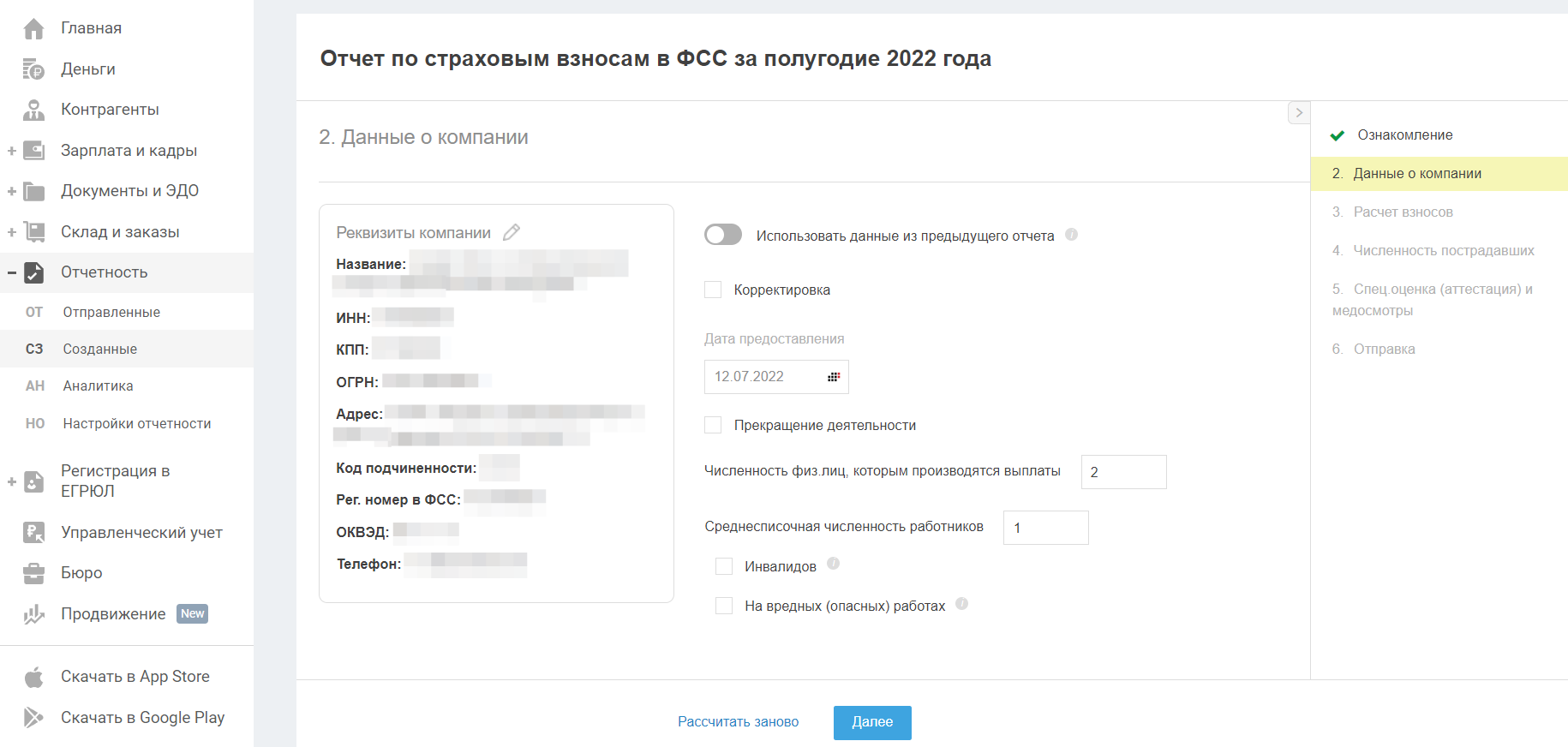The height and width of the screenshot is (747, 1568).
Task: Click the Рассчитать заново link
Action: [738, 722]
